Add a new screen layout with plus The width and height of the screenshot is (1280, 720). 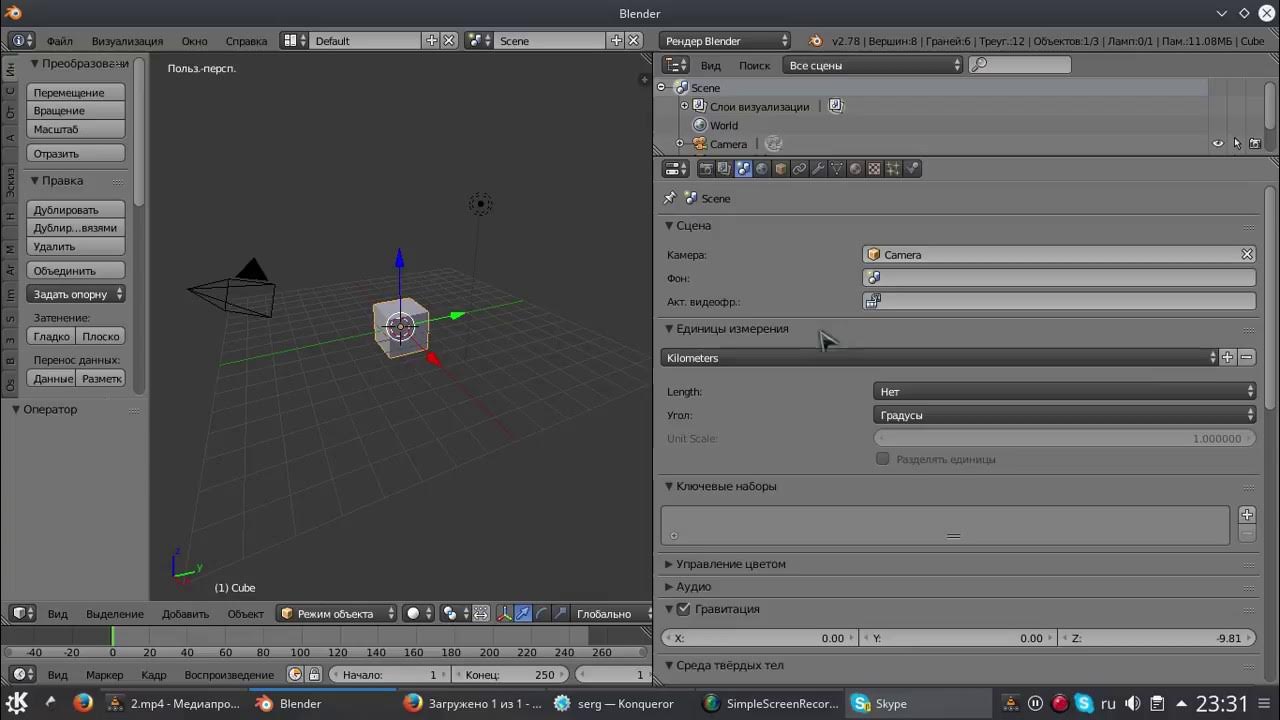point(432,41)
